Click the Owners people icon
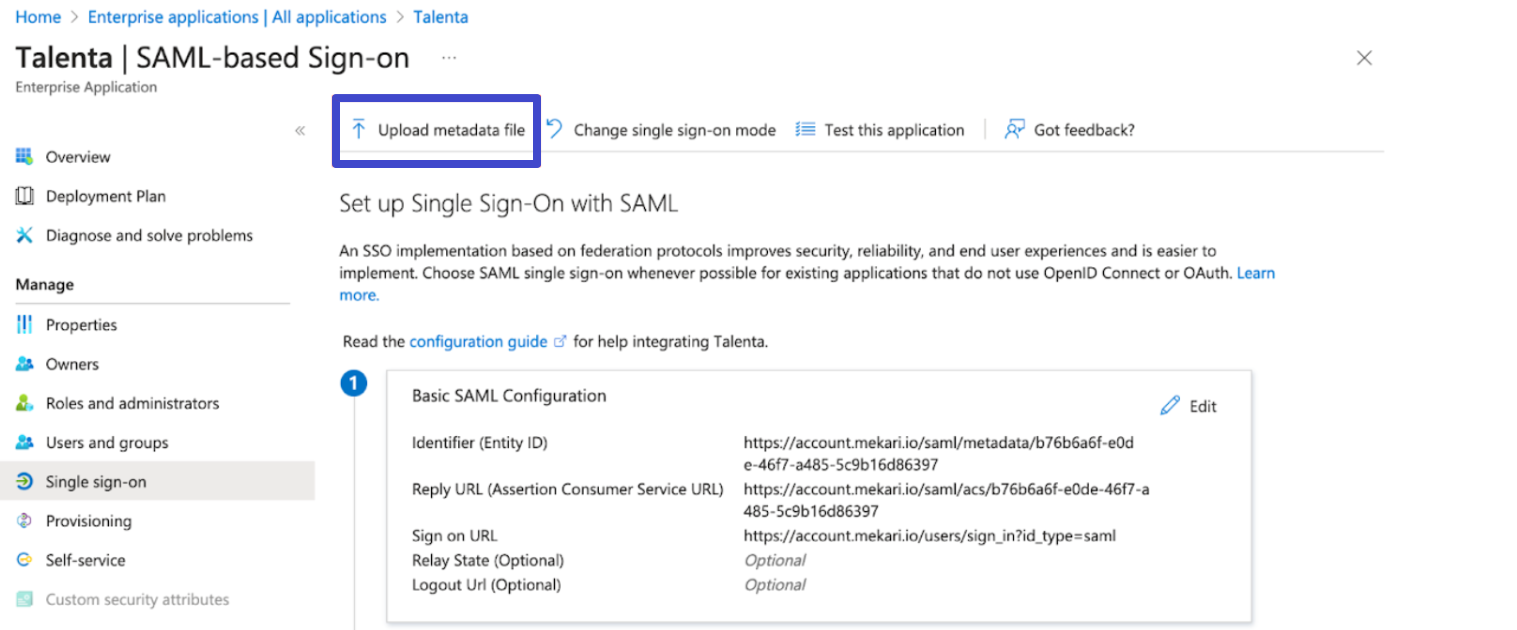Screen dimensions: 1517x630 pos(25,364)
